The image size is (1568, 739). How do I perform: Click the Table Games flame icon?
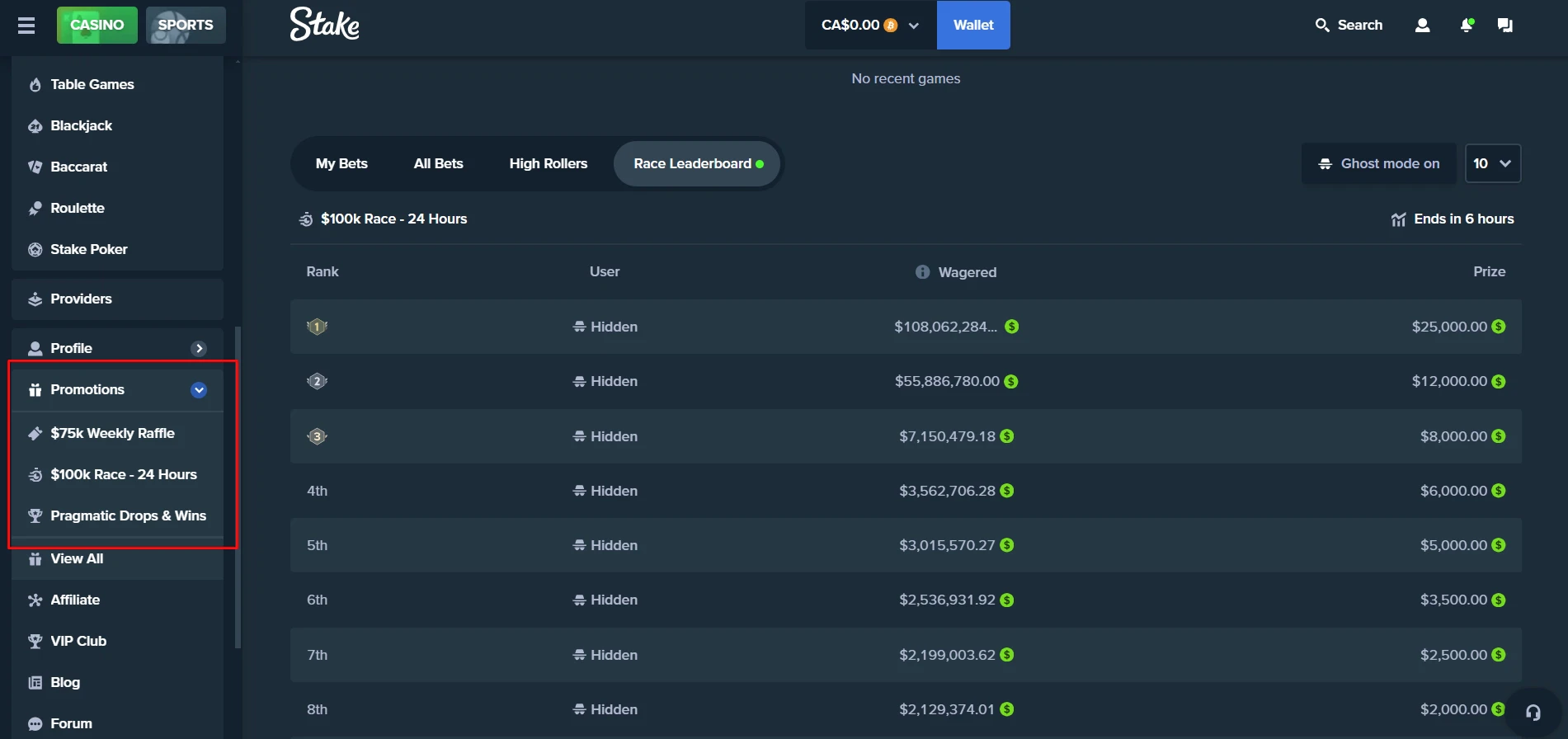[x=35, y=84]
